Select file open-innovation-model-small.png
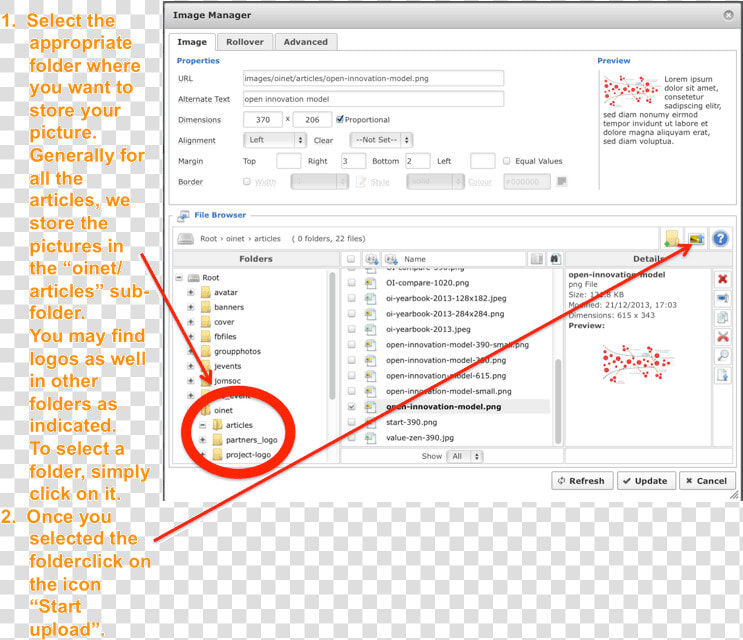Viewport: 743px width, 640px height. pos(449,391)
